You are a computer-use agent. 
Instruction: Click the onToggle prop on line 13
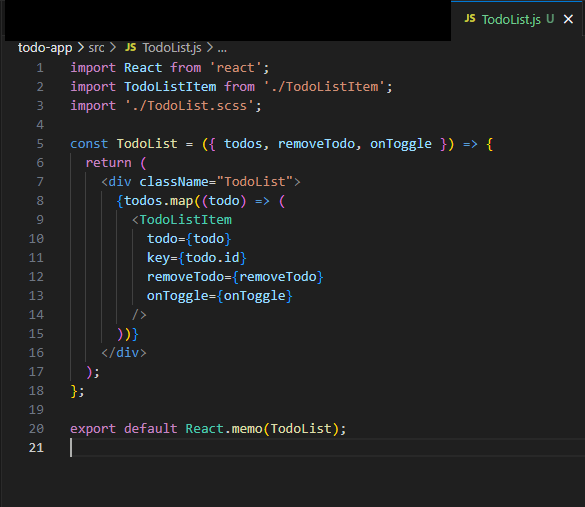click(178, 296)
